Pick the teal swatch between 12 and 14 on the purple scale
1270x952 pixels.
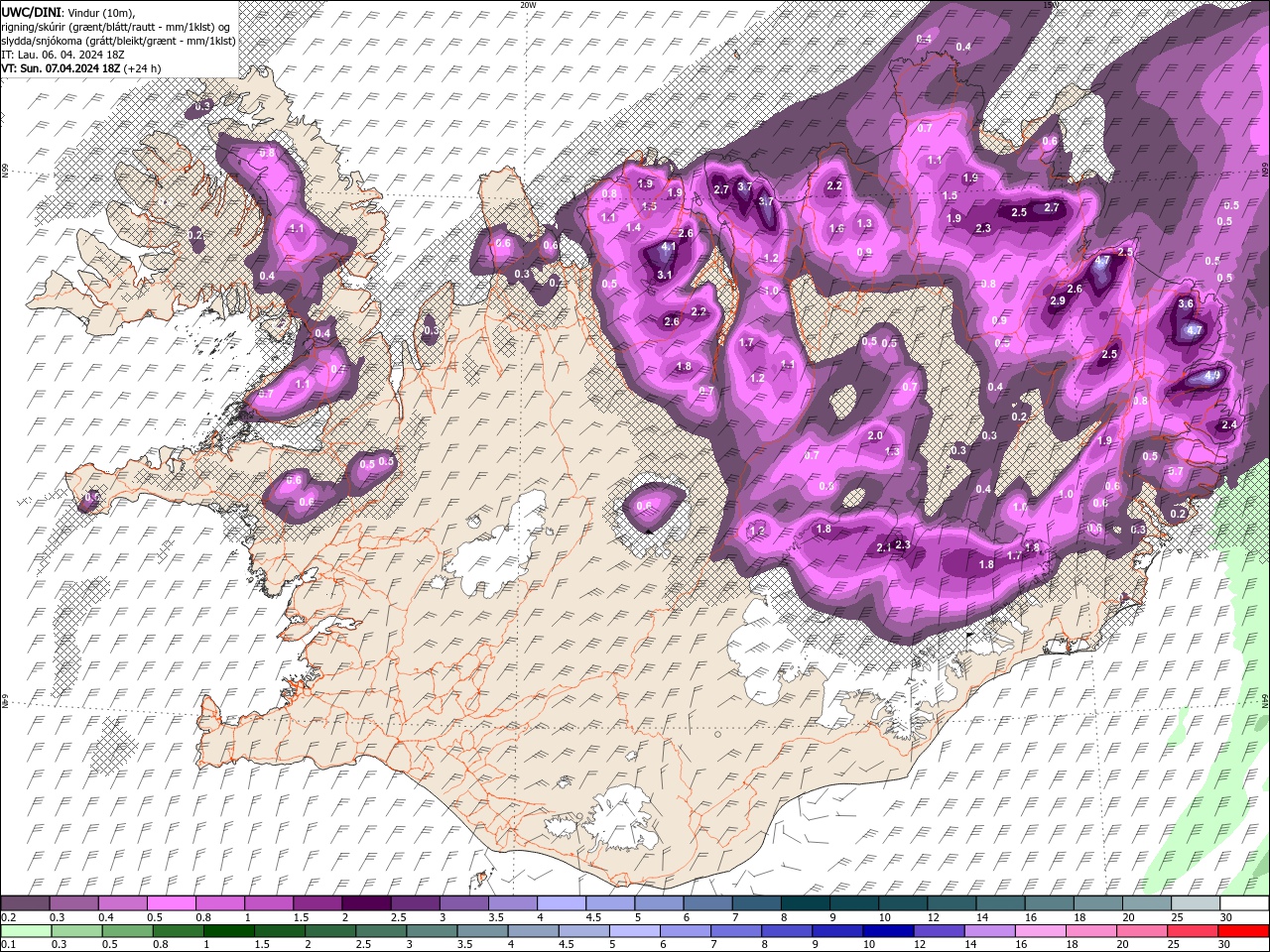point(950,903)
